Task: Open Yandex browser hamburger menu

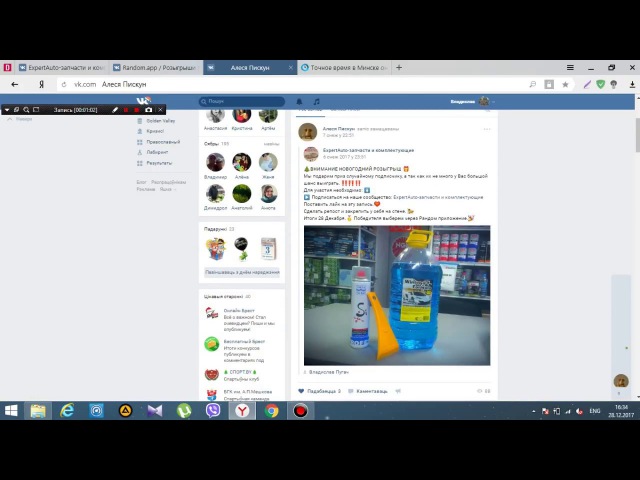Action: (x=570, y=68)
